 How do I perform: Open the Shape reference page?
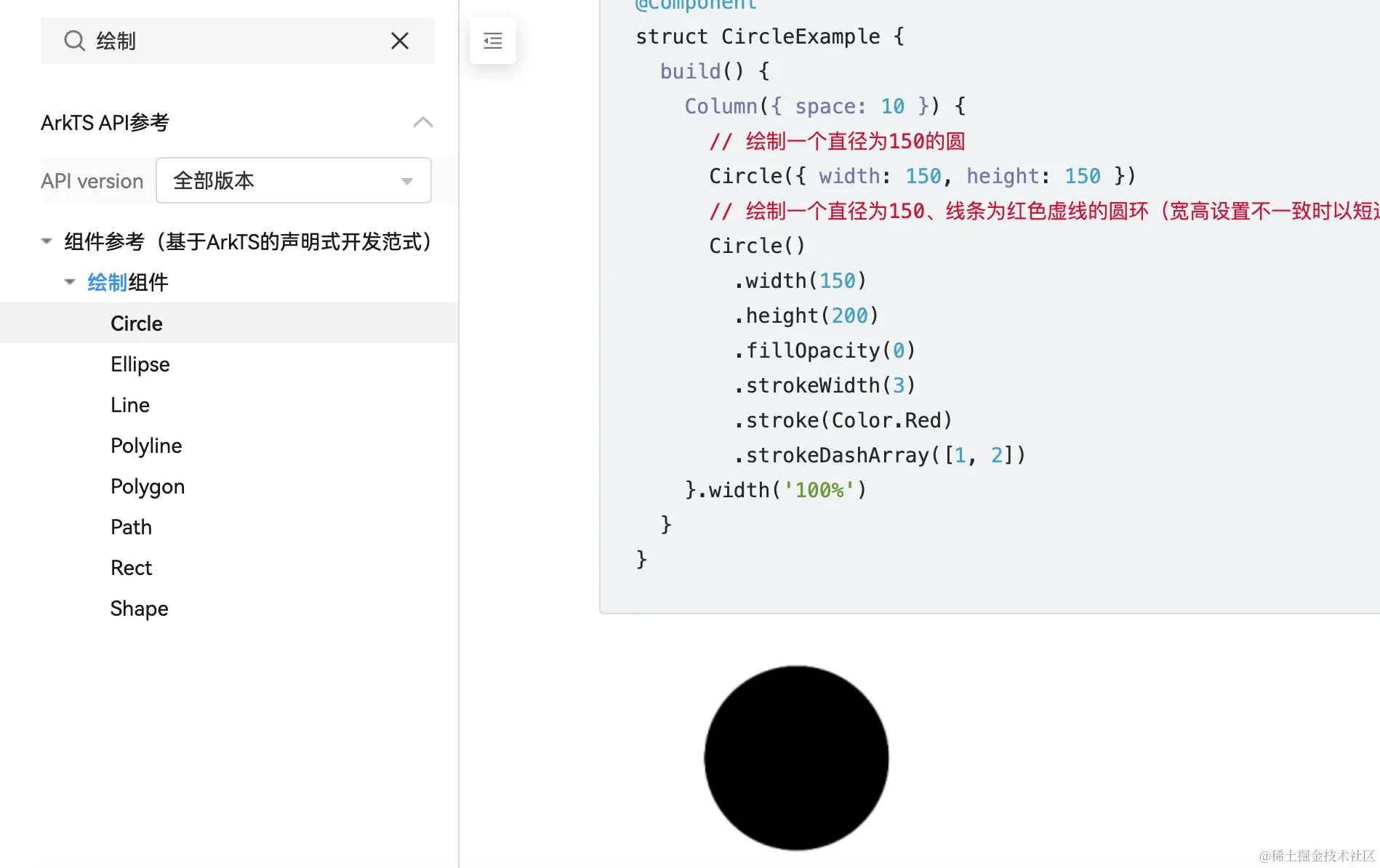pos(140,608)
